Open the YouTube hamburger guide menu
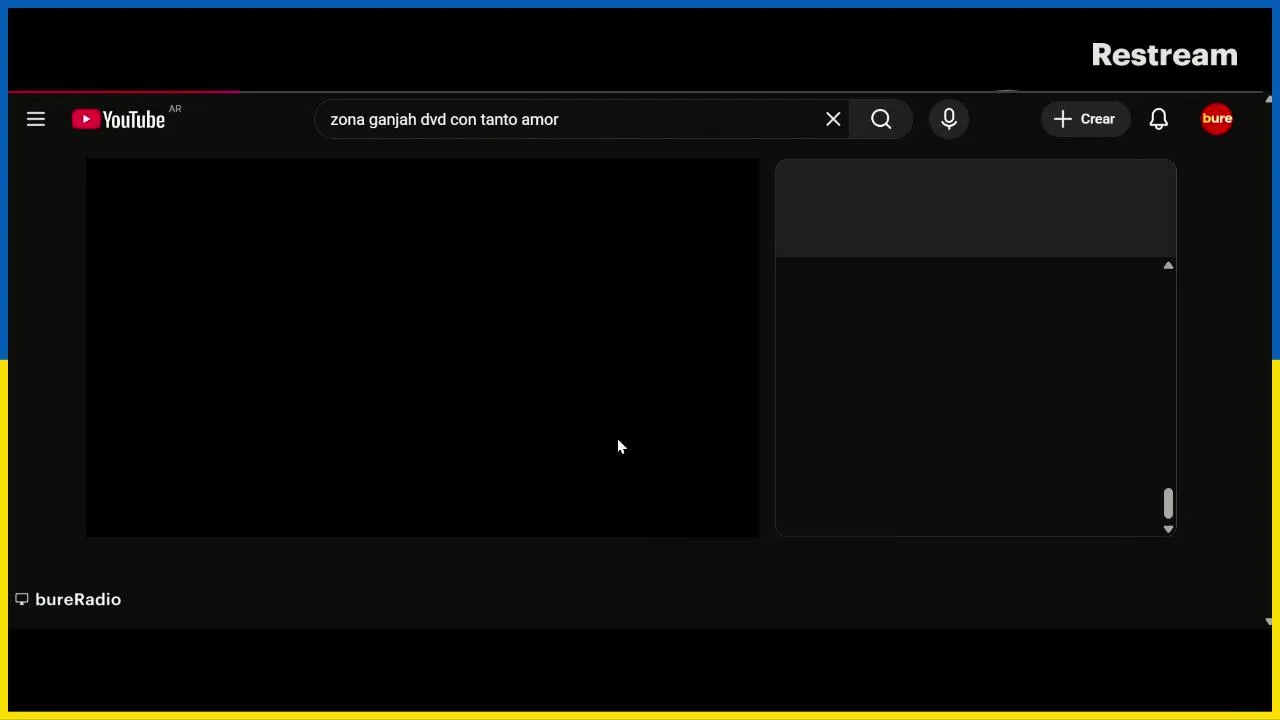The width and height of the screenshot is (1280, 720). pos(36,119)
